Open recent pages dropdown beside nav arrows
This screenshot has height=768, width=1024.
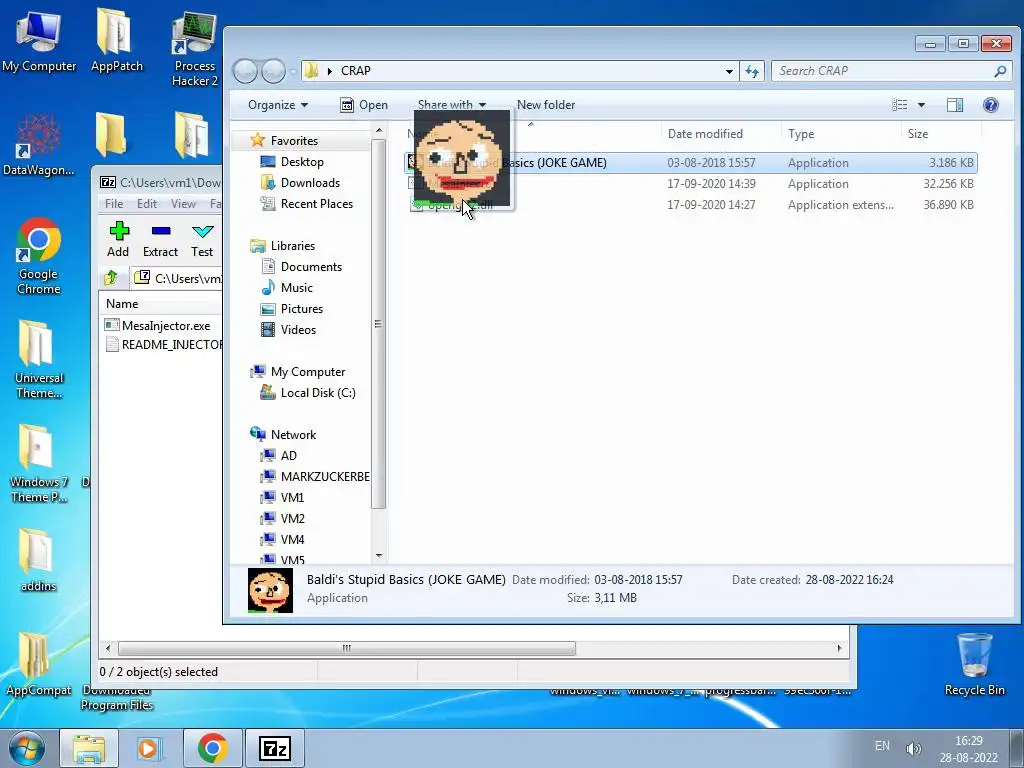pyautogui.click(x=293, y=71)
